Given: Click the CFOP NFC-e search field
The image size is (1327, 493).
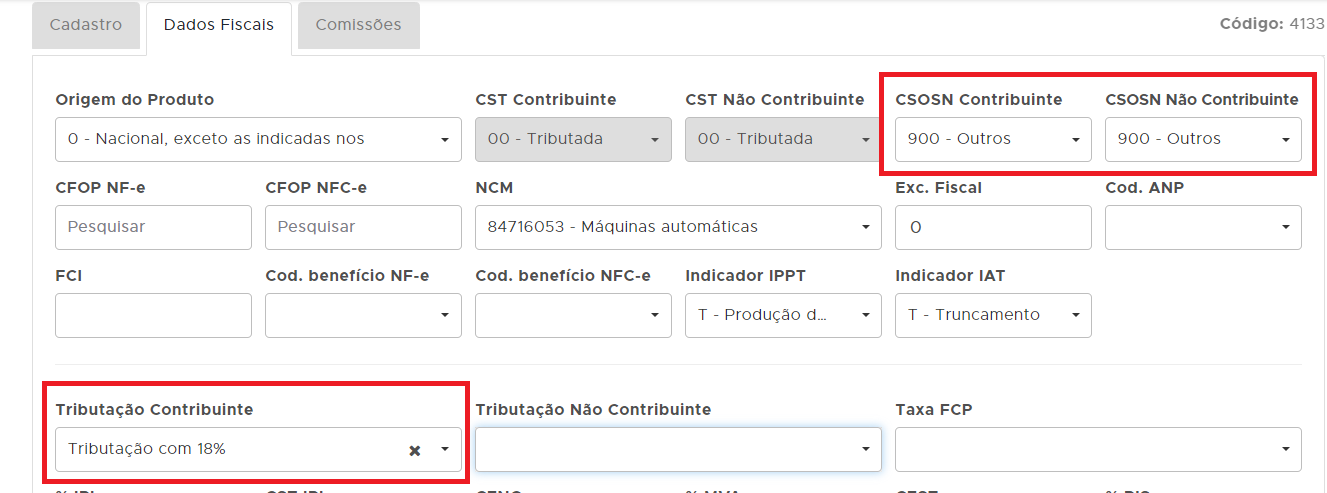Looking at the screenshot, I should [x=363, y=227].
